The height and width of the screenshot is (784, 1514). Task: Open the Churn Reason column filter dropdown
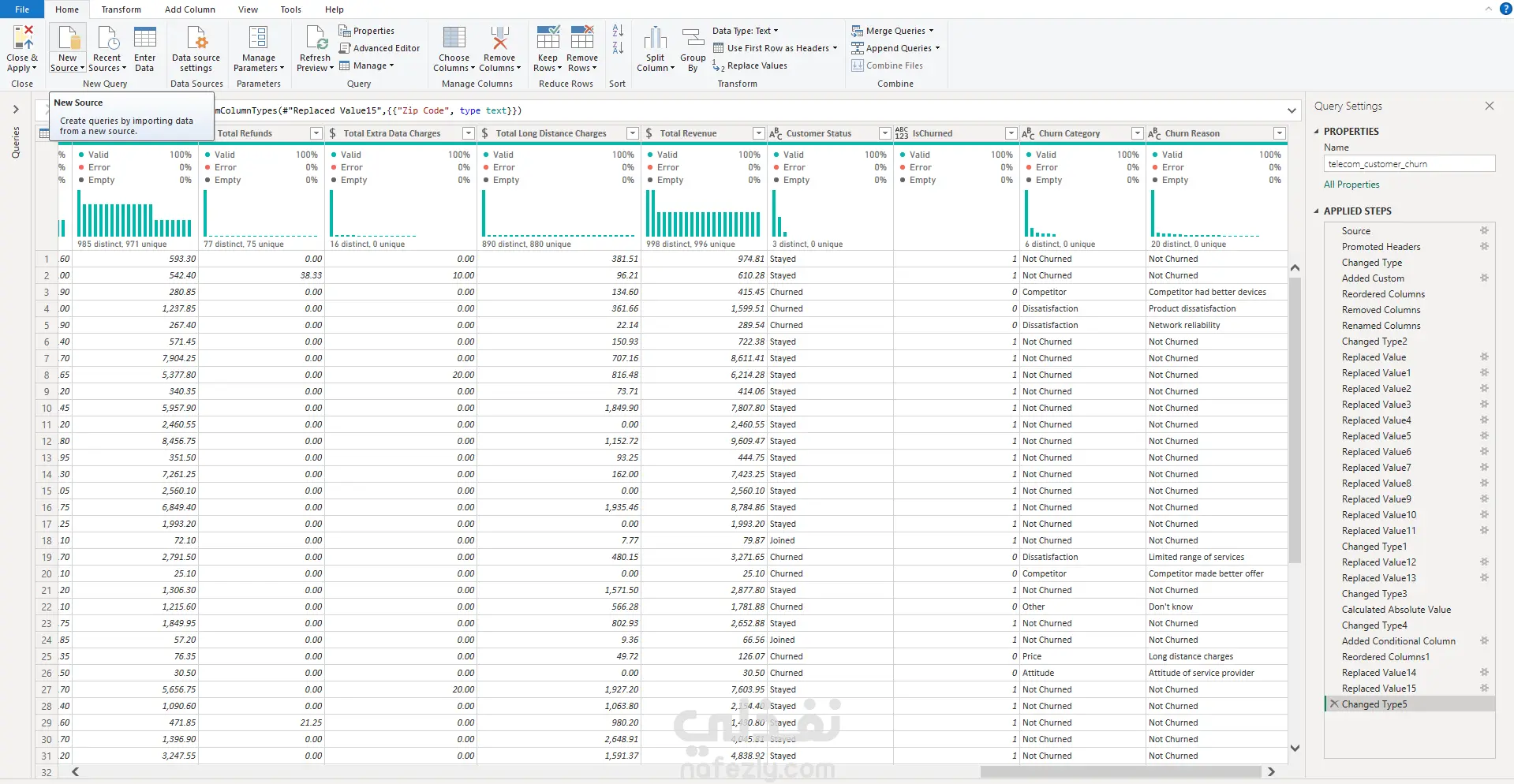(x=1280, y=133)
